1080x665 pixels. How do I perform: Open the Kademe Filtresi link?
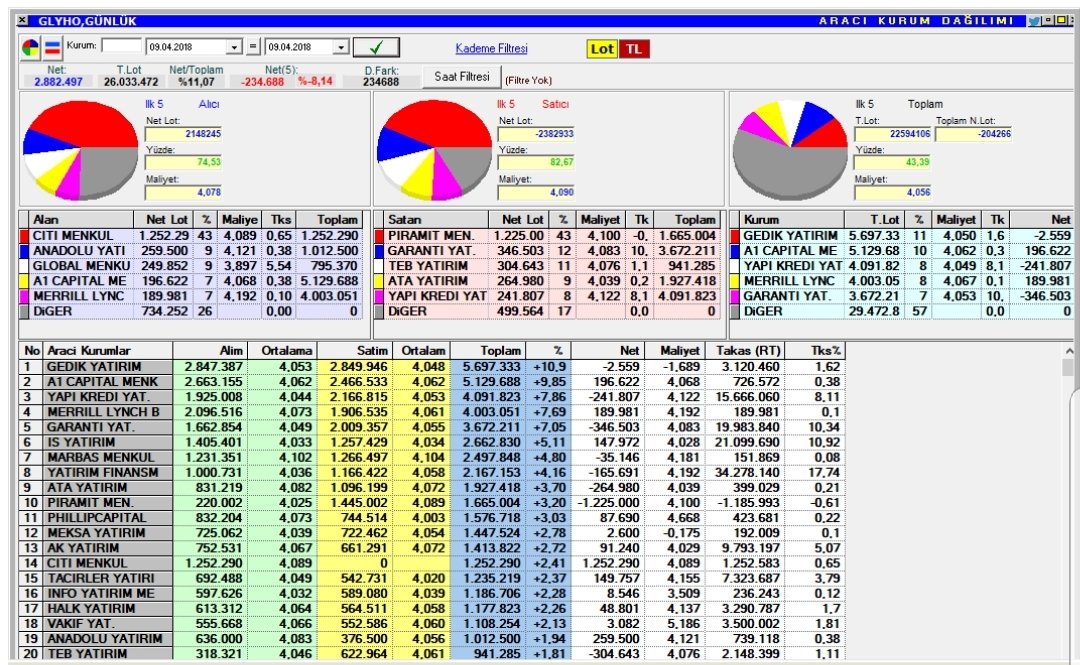(x=491, y=48)
